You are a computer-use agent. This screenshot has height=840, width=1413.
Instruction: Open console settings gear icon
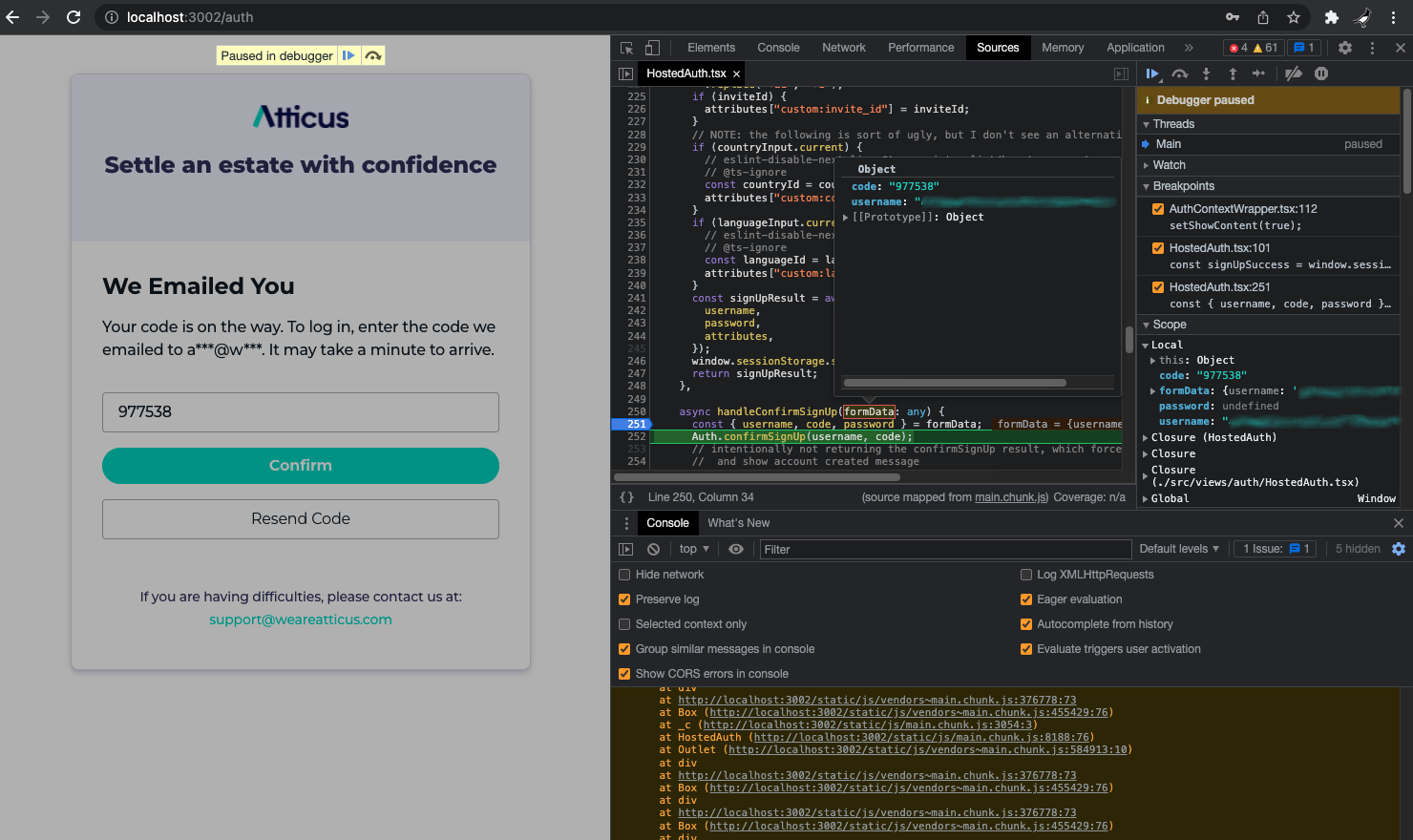click(x=1399, y=549)
